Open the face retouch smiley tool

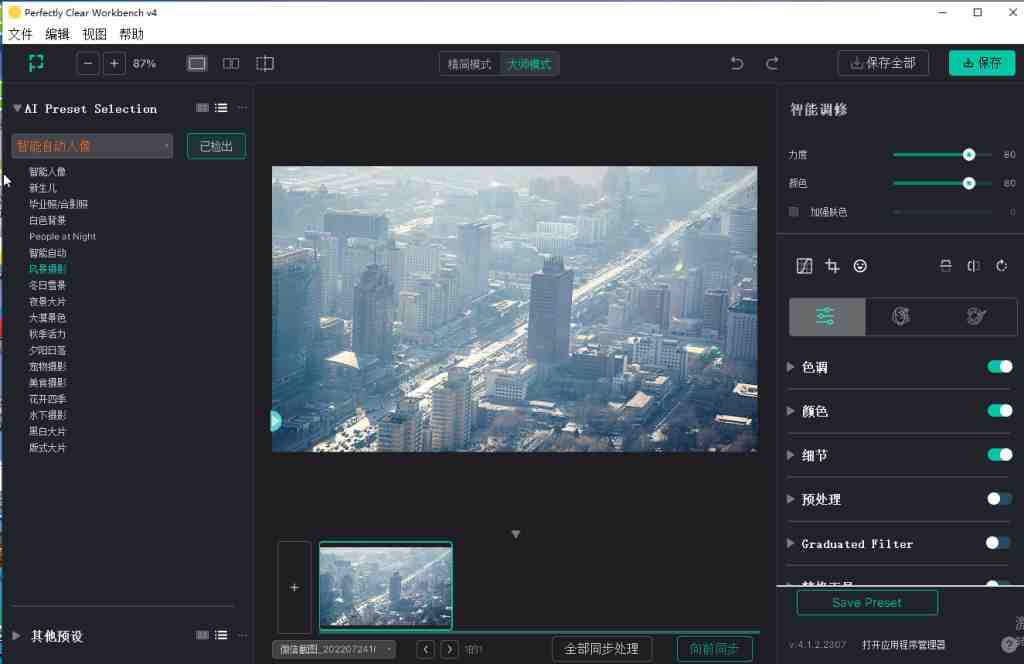(x=861, y=266)
